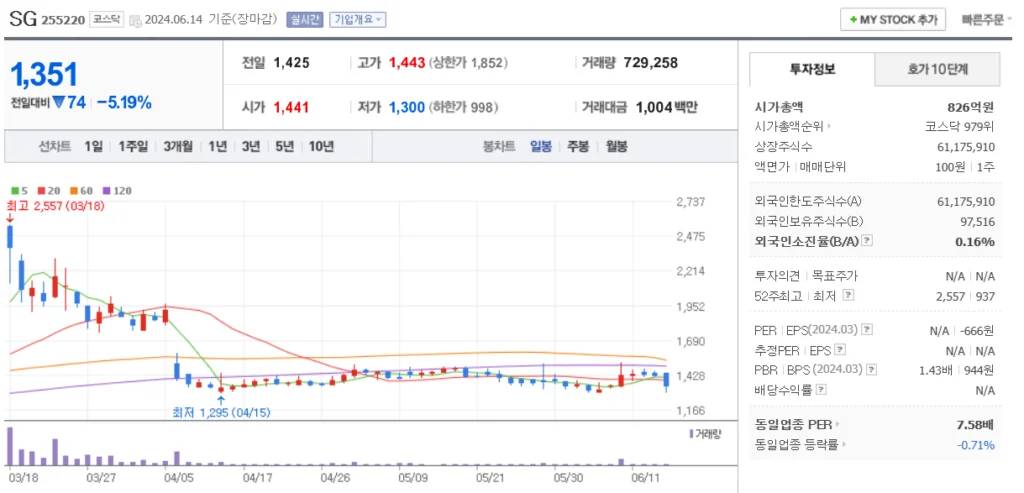Click the plus icon in MY STOCK 추가
Screen dimensions: 1024x493
pos(853,20)
